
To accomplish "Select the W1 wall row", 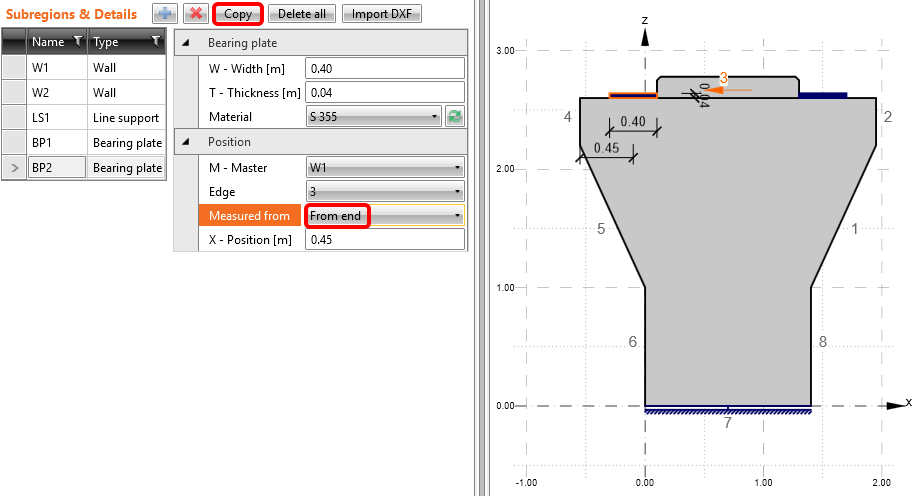I will (95, 68).
